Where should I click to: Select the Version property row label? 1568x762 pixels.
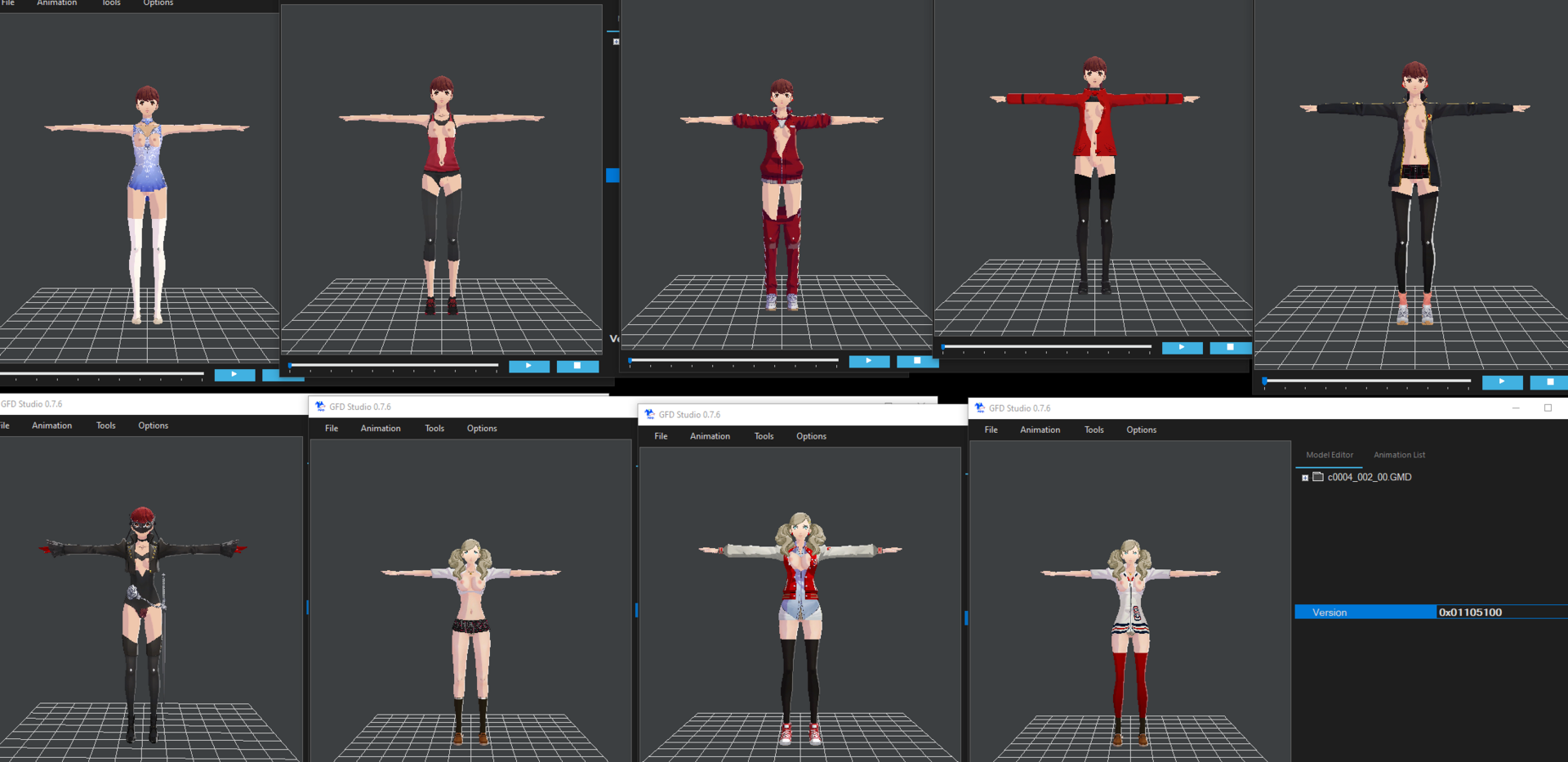point(1365,612)
